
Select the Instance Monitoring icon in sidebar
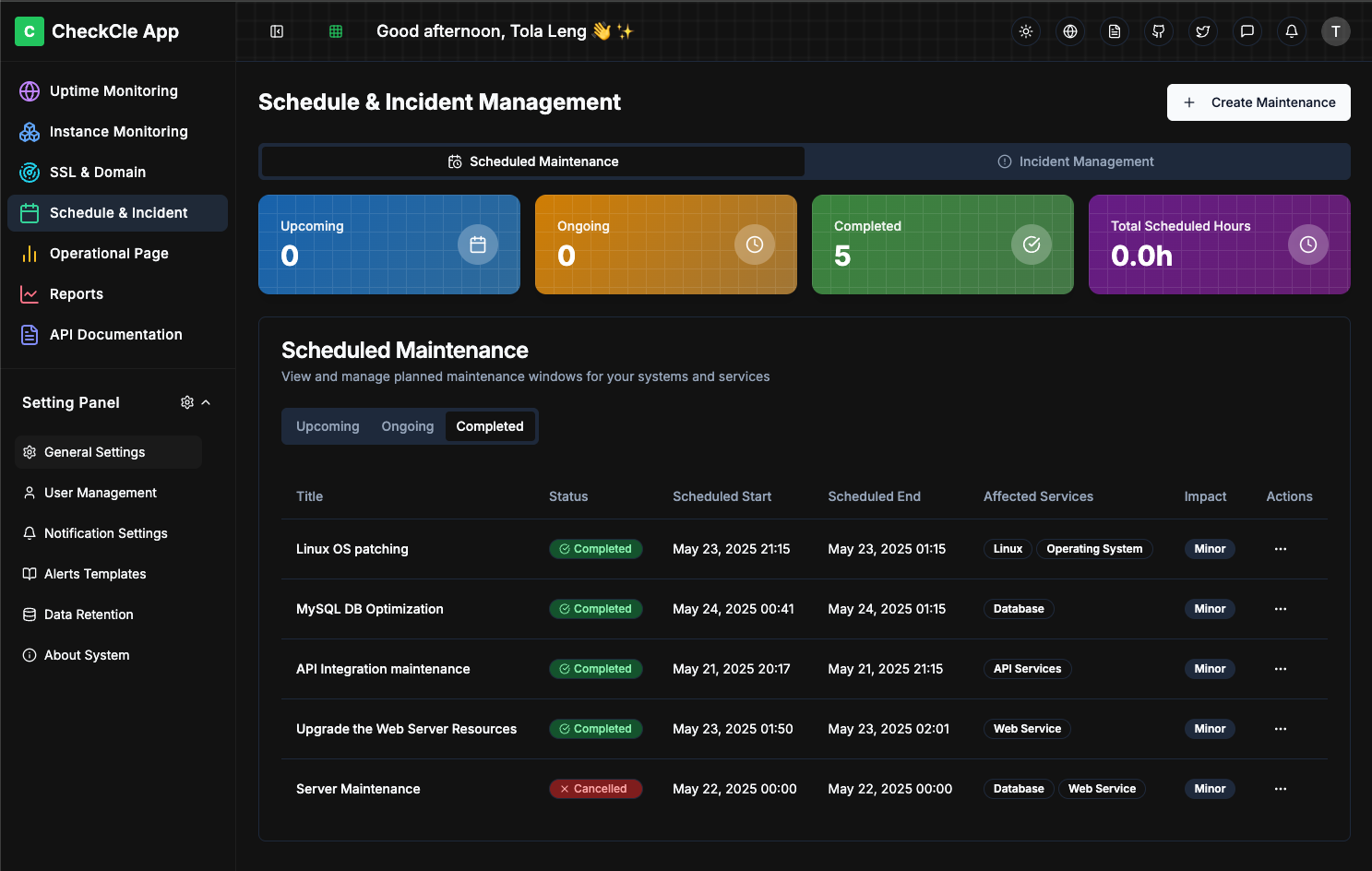pyautogui.click(x=30, y=131)
